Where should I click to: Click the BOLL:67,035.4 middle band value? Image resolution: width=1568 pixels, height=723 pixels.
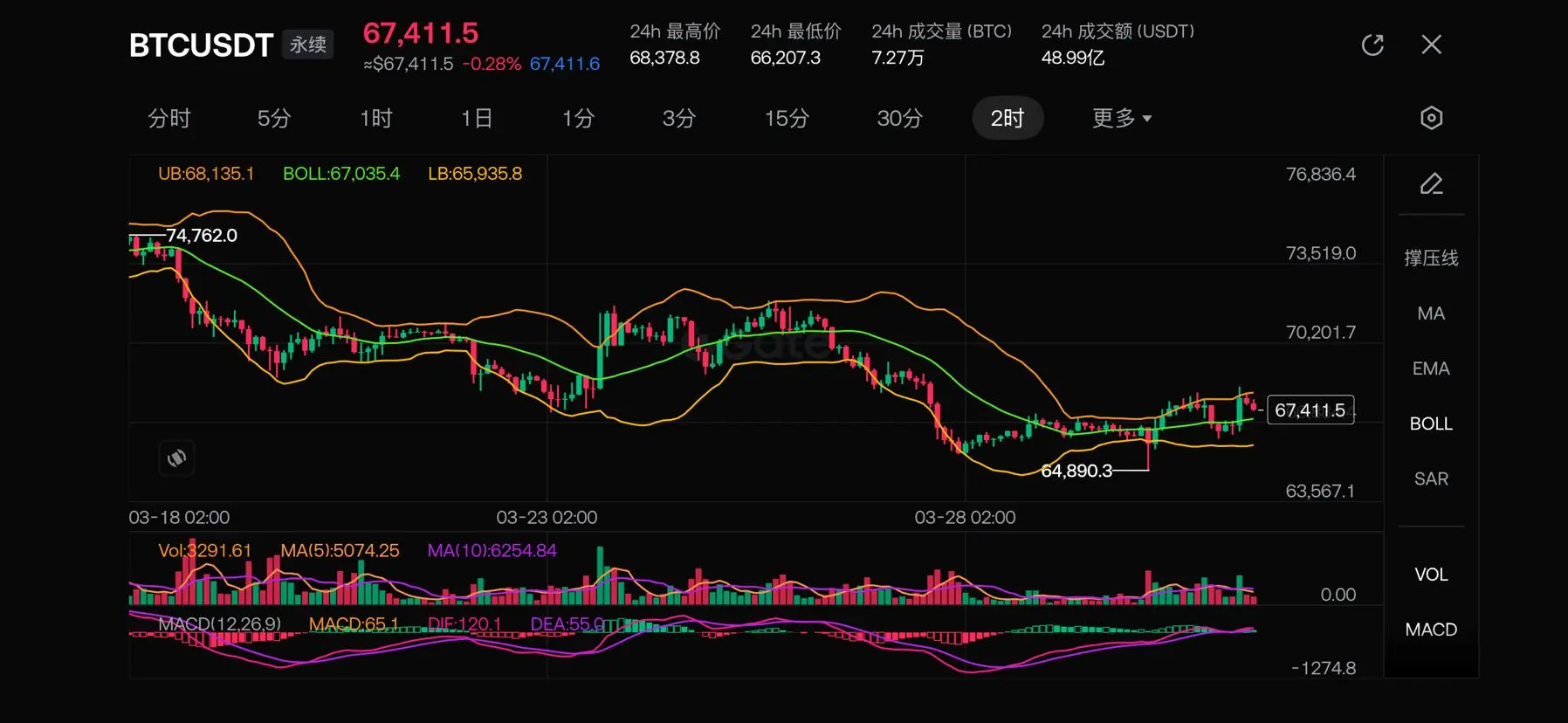click(x=341, y=174)
